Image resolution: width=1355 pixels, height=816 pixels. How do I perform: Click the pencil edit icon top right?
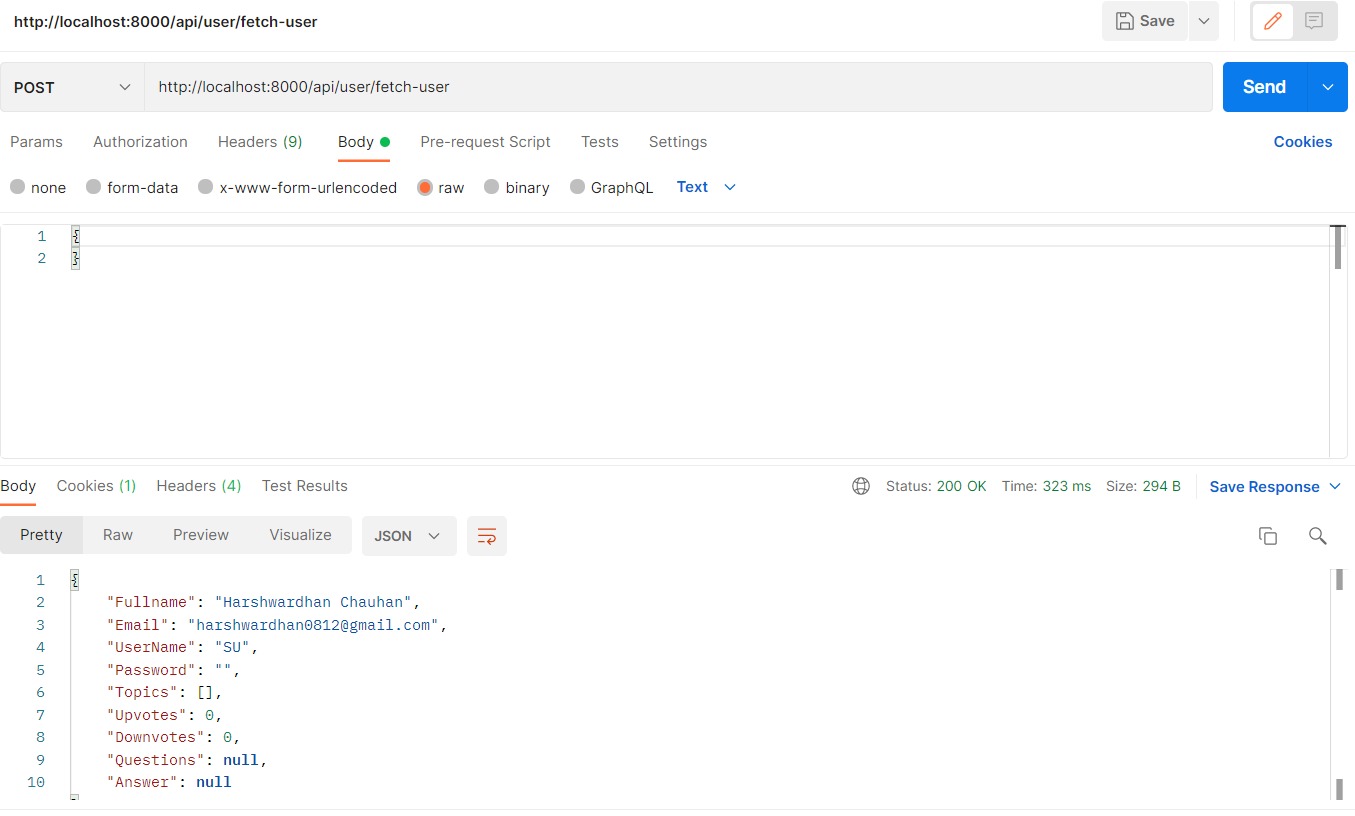(1272, 20)
